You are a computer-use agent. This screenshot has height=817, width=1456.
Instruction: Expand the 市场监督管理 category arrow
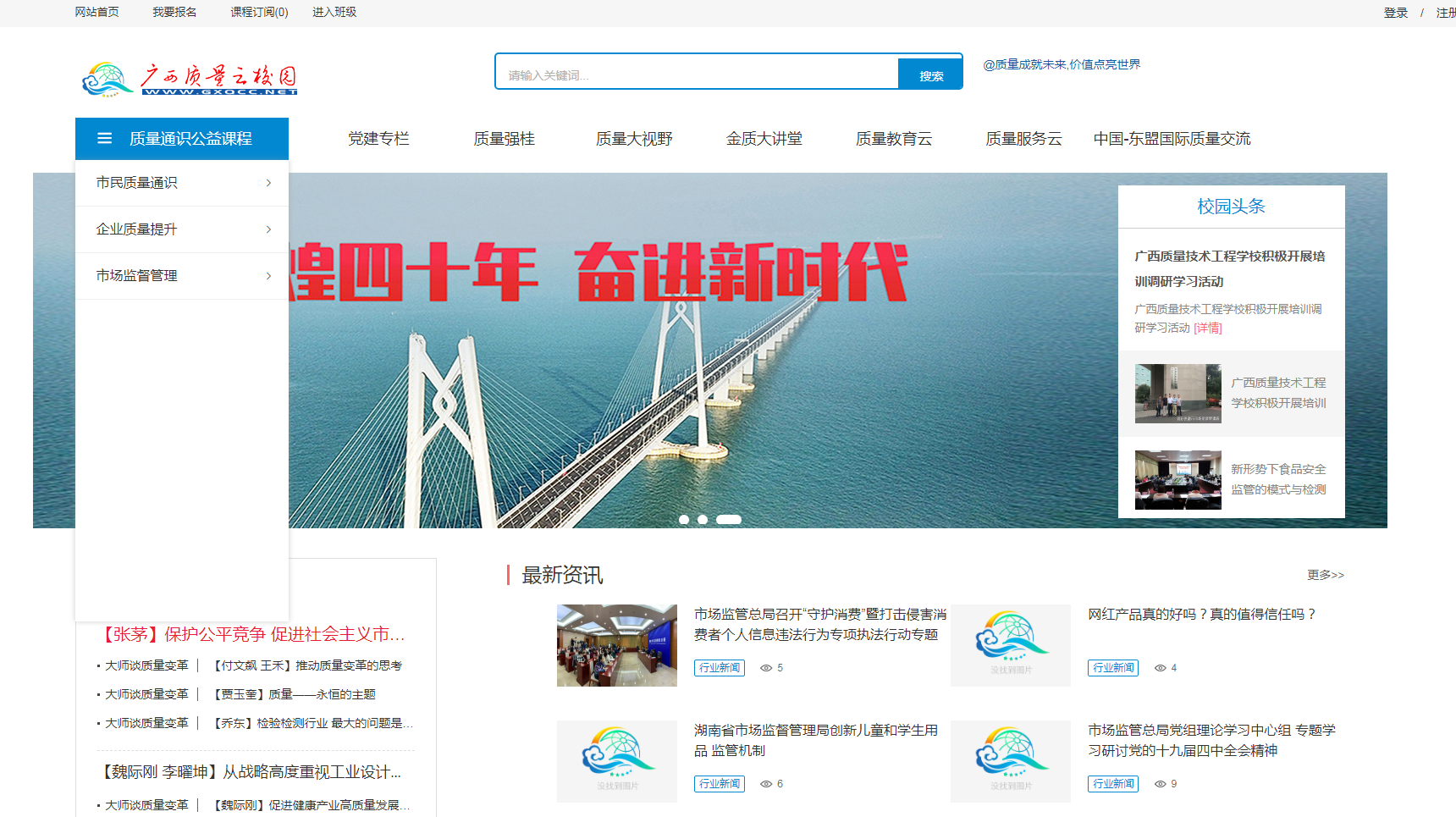[x=268, y=276]
